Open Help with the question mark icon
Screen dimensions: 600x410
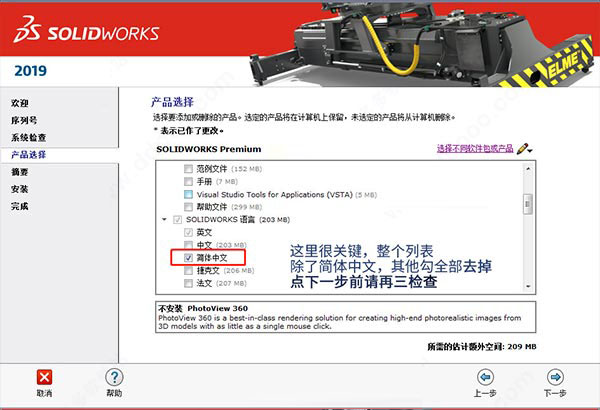point(114,377)
